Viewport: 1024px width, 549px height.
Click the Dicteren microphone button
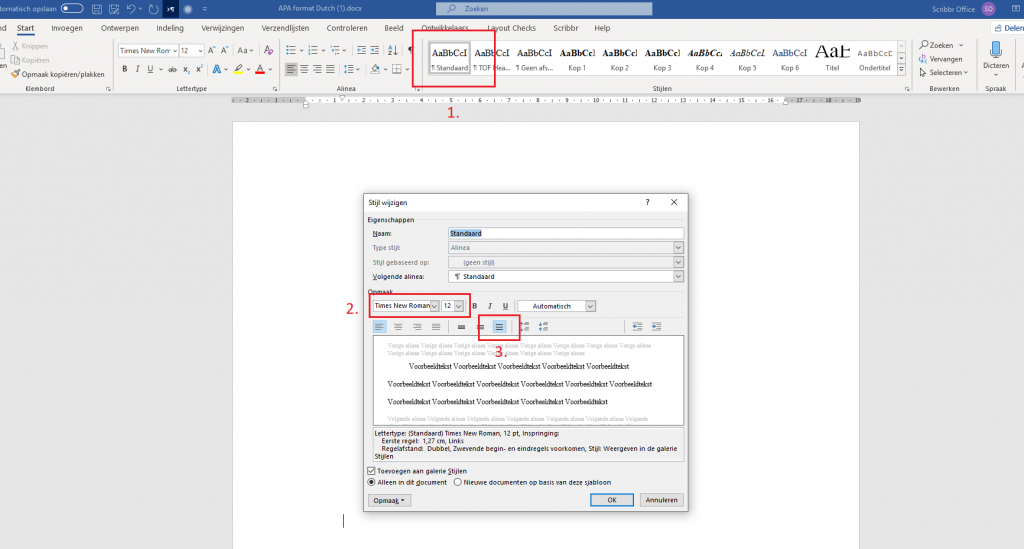(x=996, y=57)
